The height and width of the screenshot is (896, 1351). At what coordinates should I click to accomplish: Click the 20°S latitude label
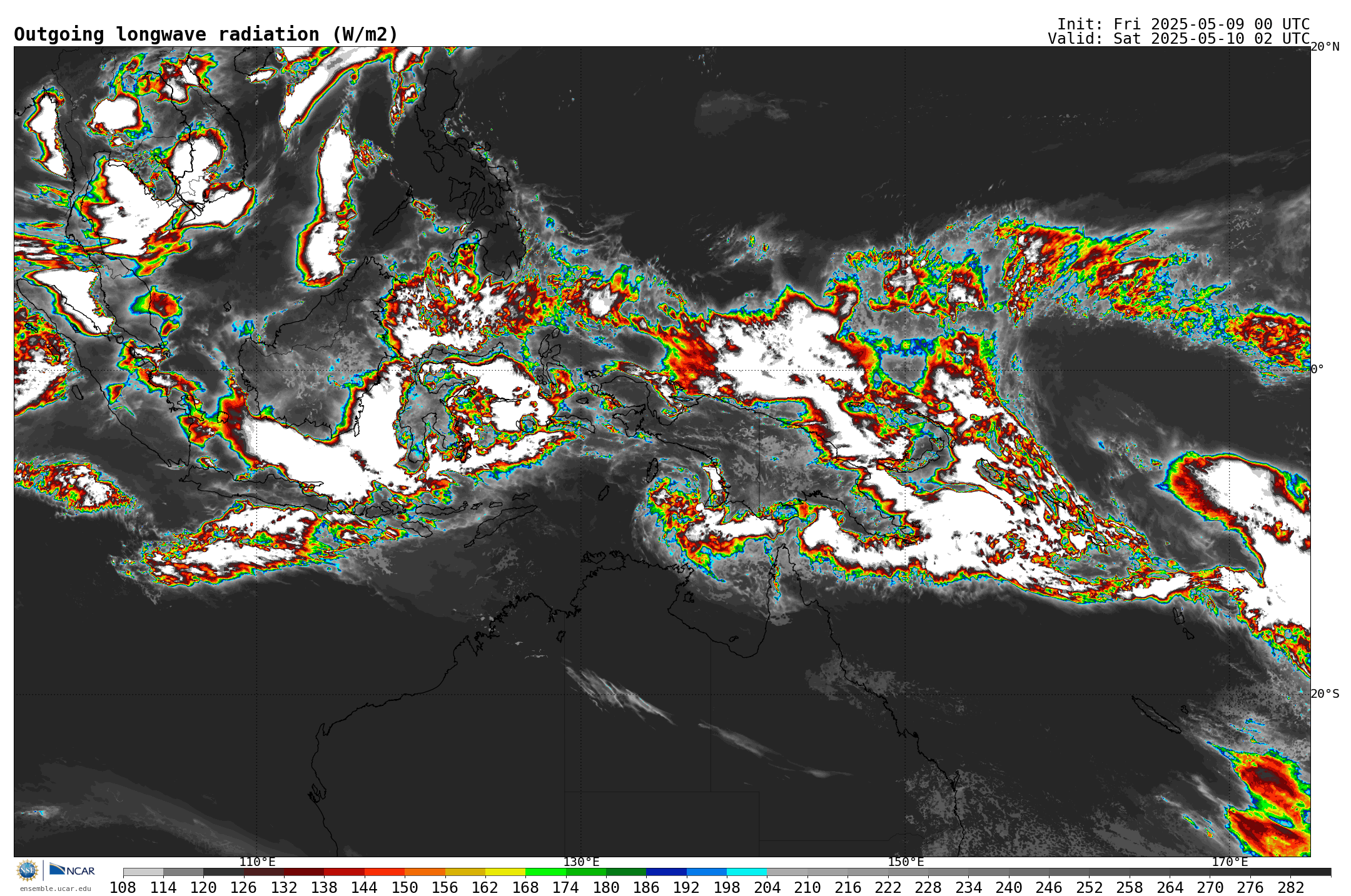click(x=1325, y=693)
